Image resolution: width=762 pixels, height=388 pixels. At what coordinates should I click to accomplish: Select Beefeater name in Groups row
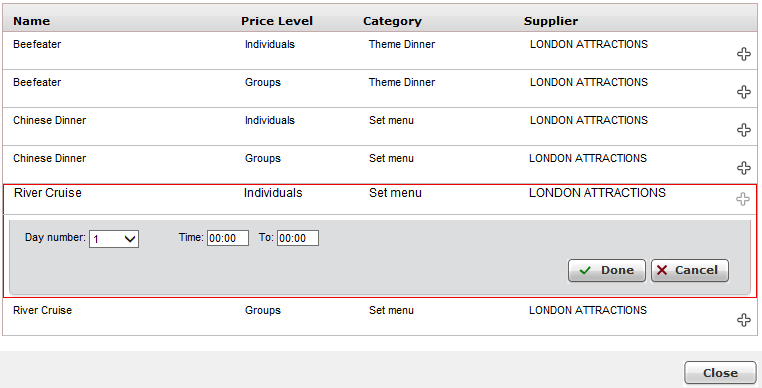tap(37, 82)
